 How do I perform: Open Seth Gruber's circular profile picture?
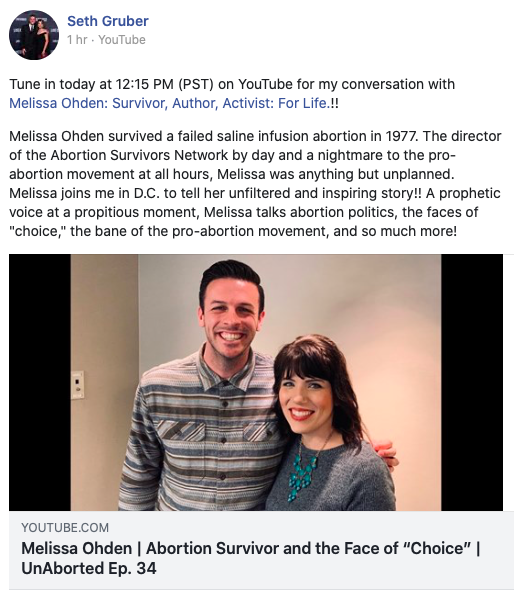pyautogui.click(x=34, y=35)
